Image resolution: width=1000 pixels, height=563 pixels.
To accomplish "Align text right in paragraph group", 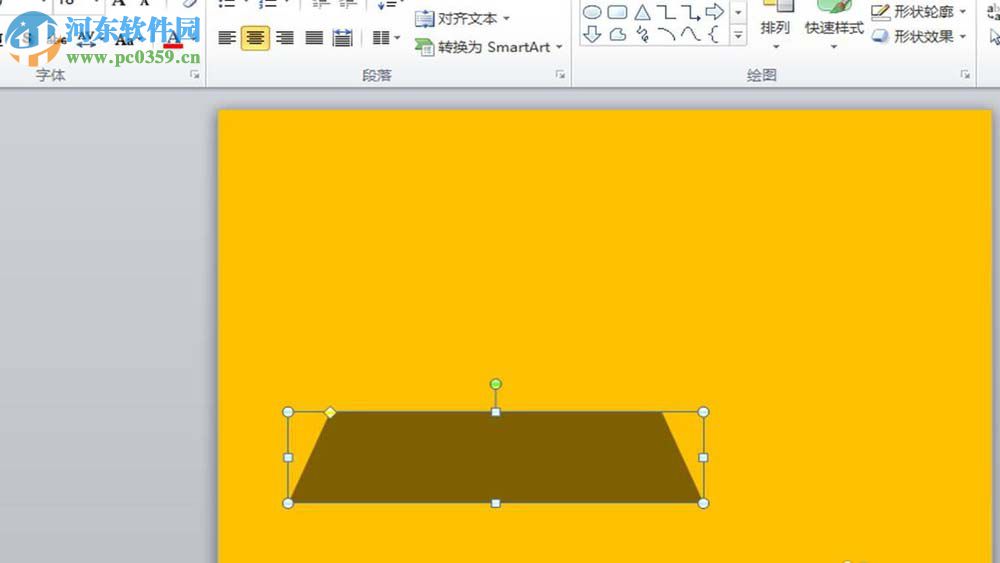I will coord(284,38).
